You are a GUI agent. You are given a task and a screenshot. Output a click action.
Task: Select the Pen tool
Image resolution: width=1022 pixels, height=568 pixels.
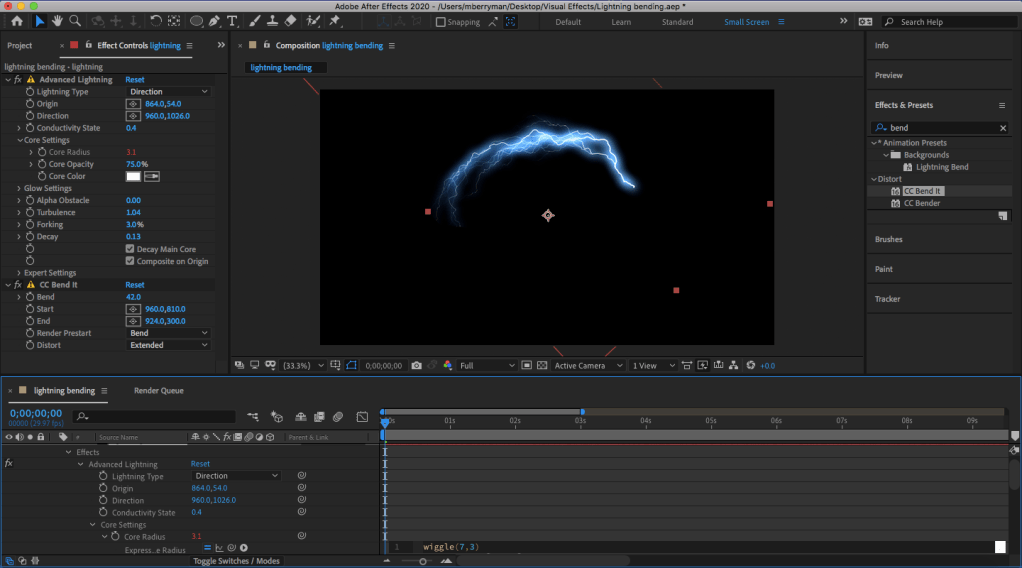coord(215,21)
